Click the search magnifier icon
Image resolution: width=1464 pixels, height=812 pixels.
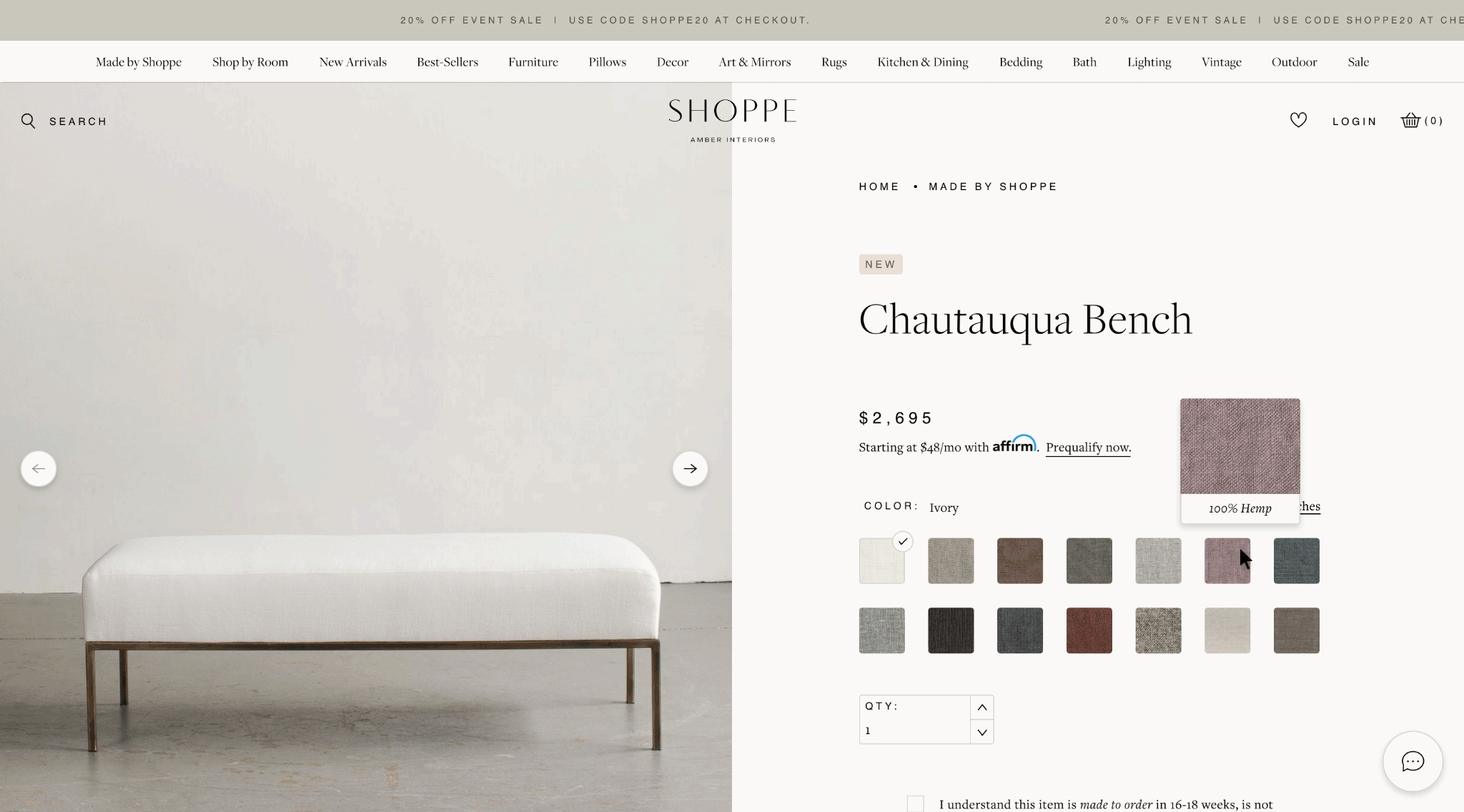[x=28, y=121]
